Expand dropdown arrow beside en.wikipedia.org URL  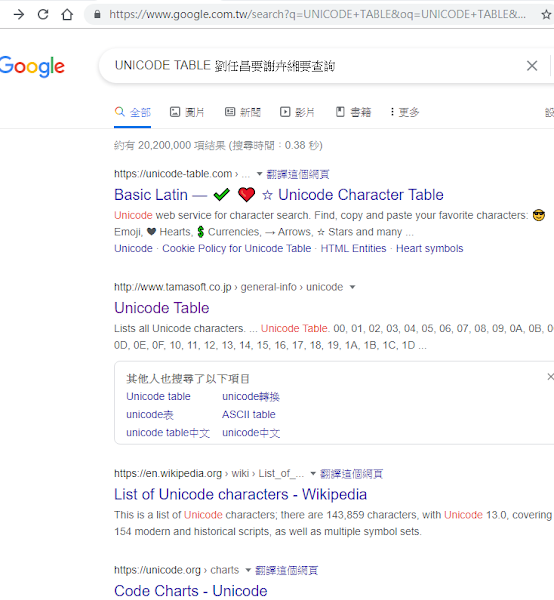click(313, 474)
